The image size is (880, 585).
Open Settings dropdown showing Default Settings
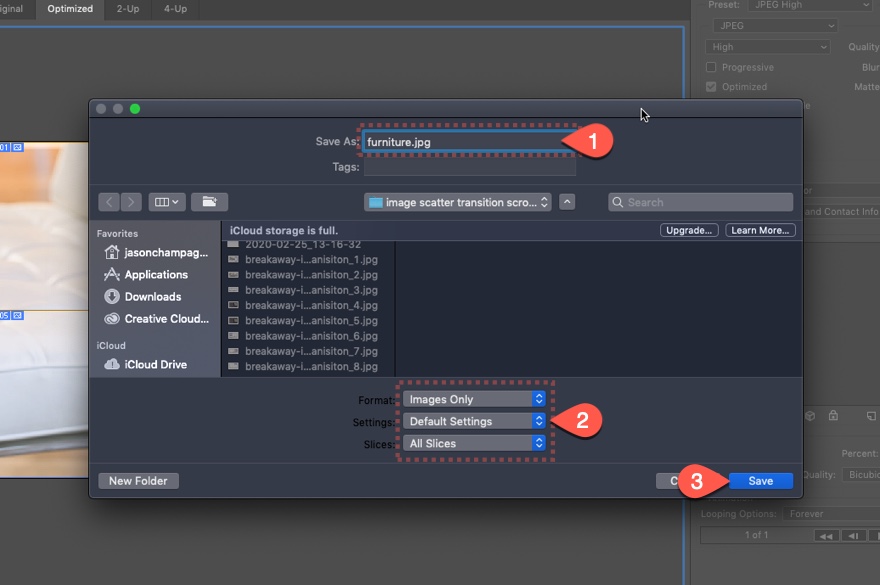point(475,421)
